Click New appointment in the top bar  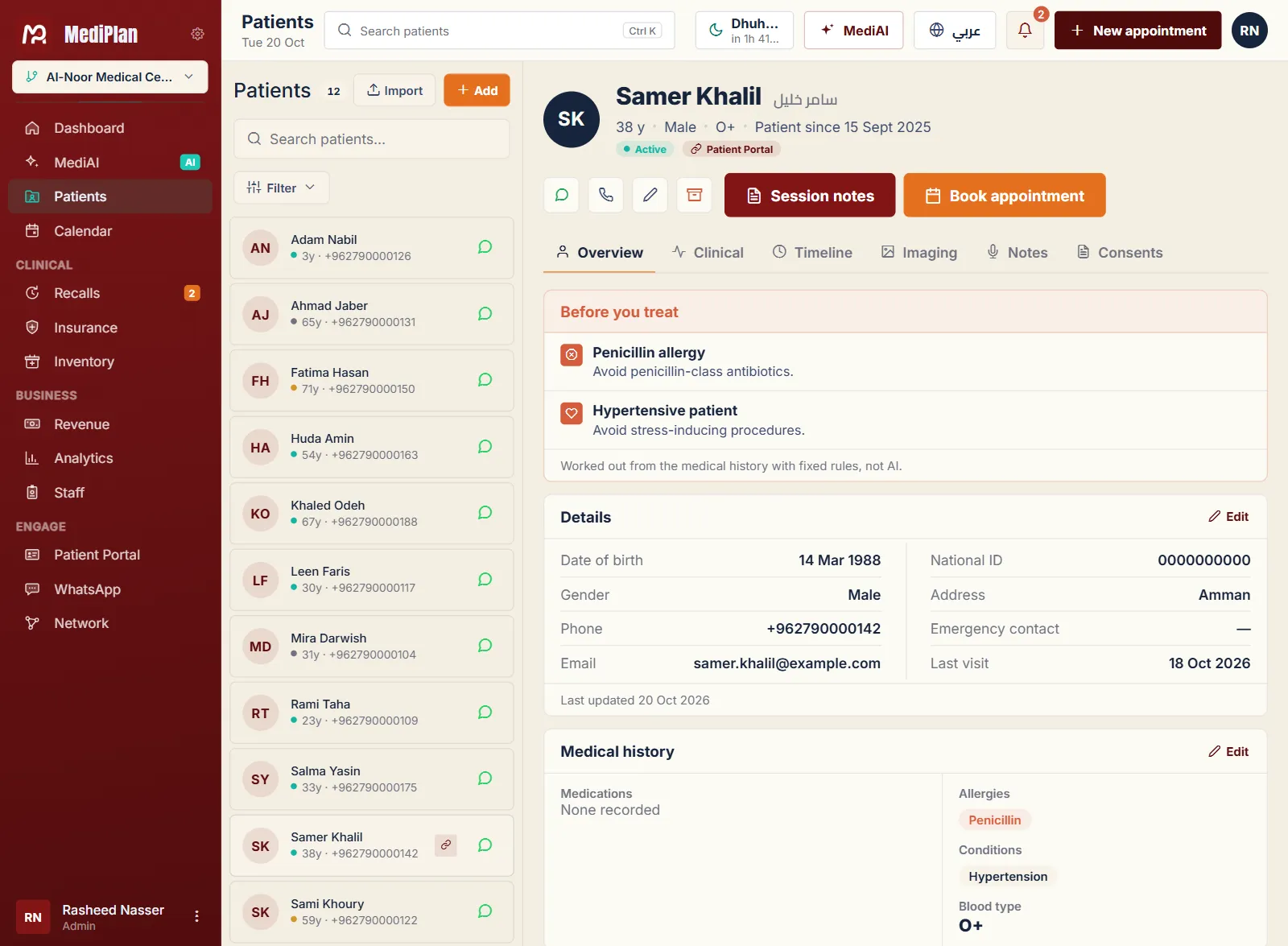(1138, 31)
